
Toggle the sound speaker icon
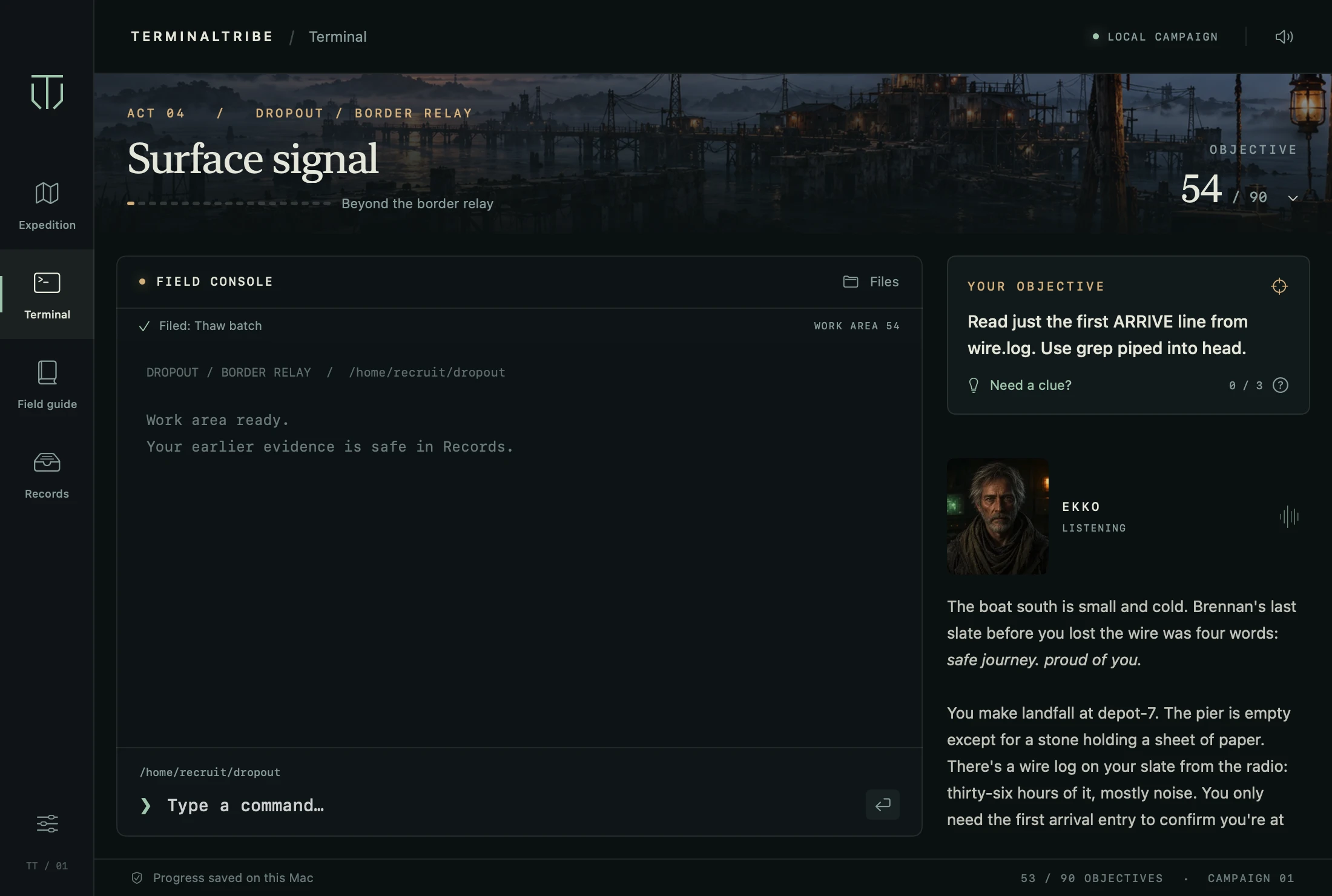1284,37
